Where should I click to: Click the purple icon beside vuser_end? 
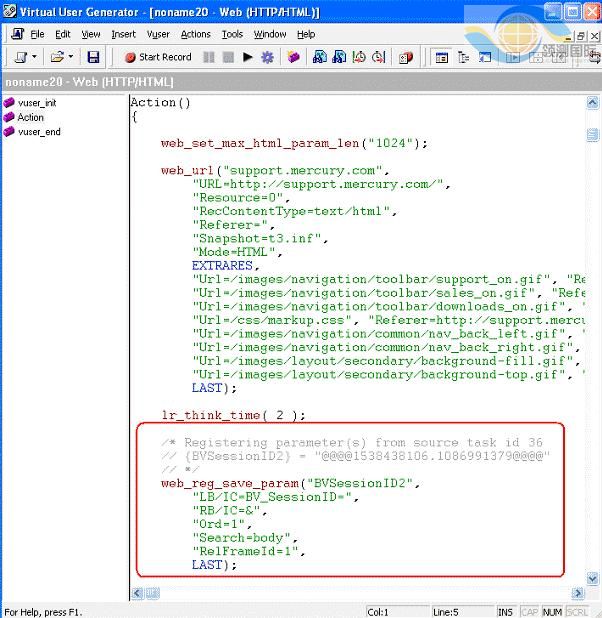tap(9, 132)
